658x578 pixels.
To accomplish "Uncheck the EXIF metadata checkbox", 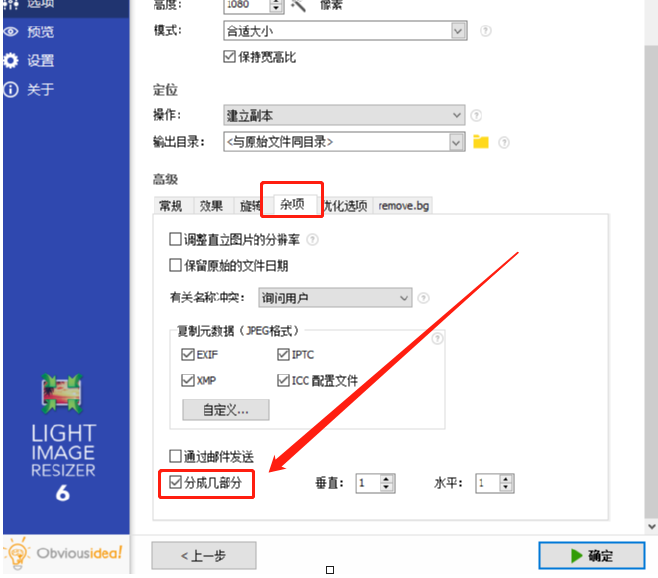I will (x=188, y=355).
